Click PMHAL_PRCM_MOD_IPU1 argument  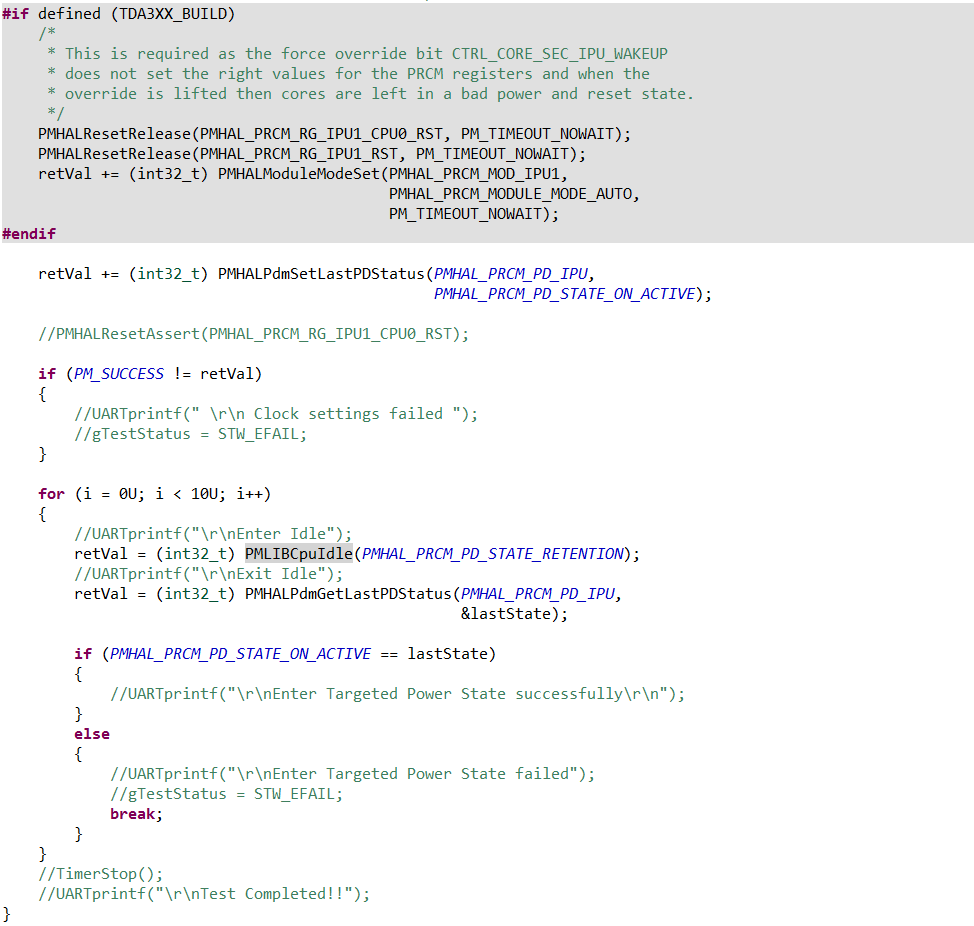[x=475, y=174]
